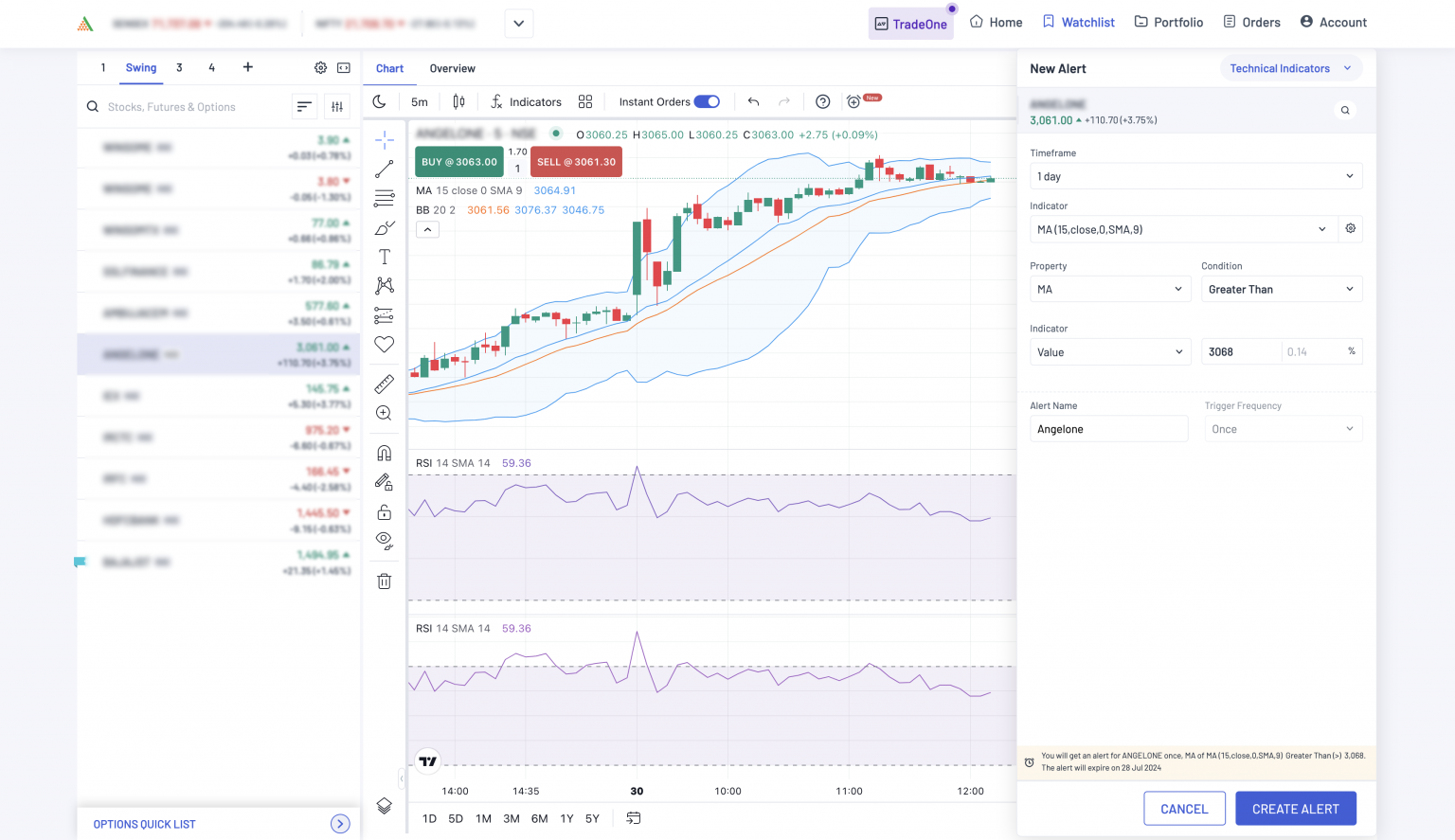The image size is (1455, 840).
Task: Select the Swing watchlist tab
Action: pos(141,68)
